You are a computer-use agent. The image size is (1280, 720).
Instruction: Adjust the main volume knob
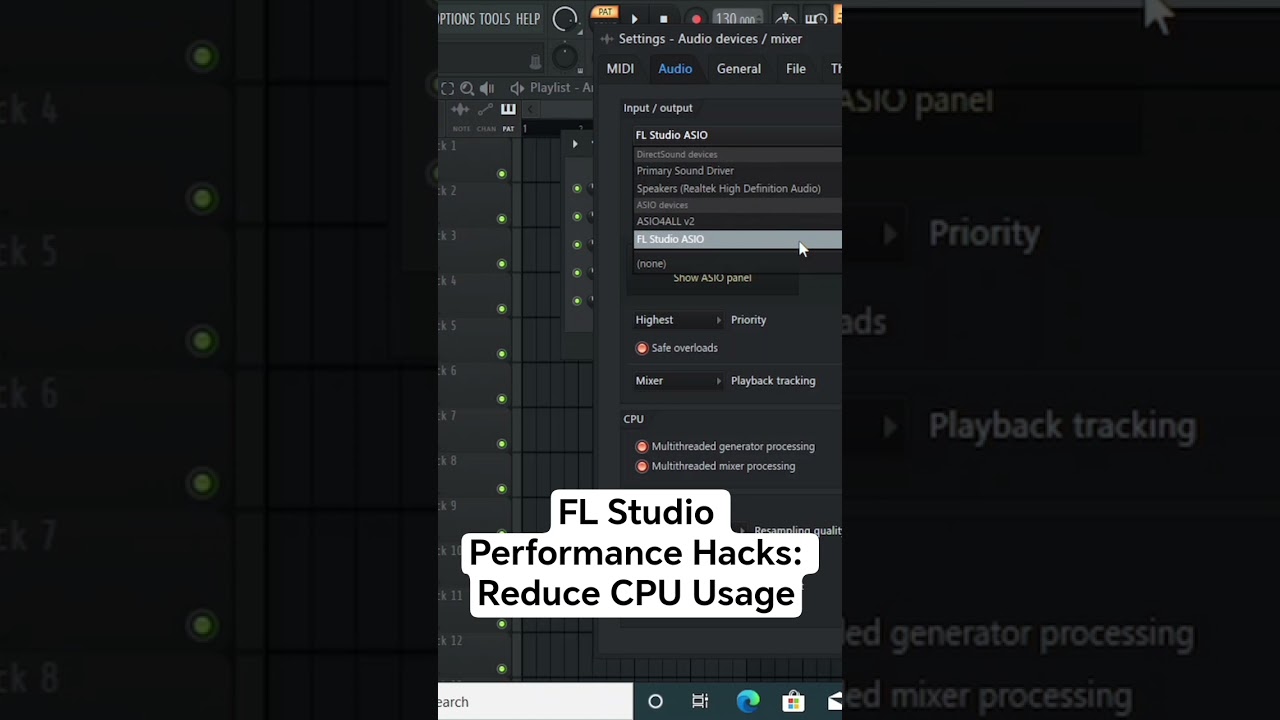tap(565, 19)
